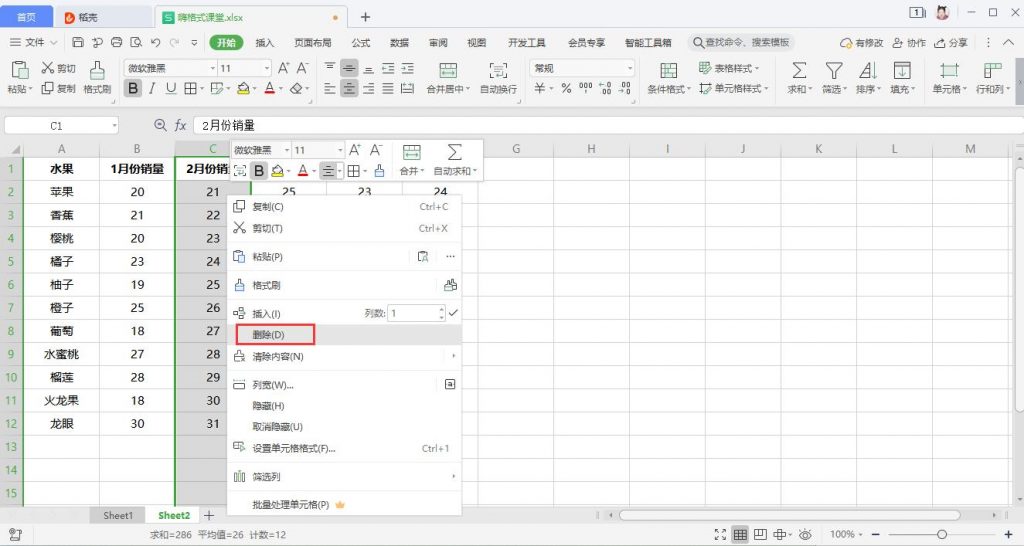Toggle align left in ribbon
1024x546 pixels.
(x=330, y=88)
